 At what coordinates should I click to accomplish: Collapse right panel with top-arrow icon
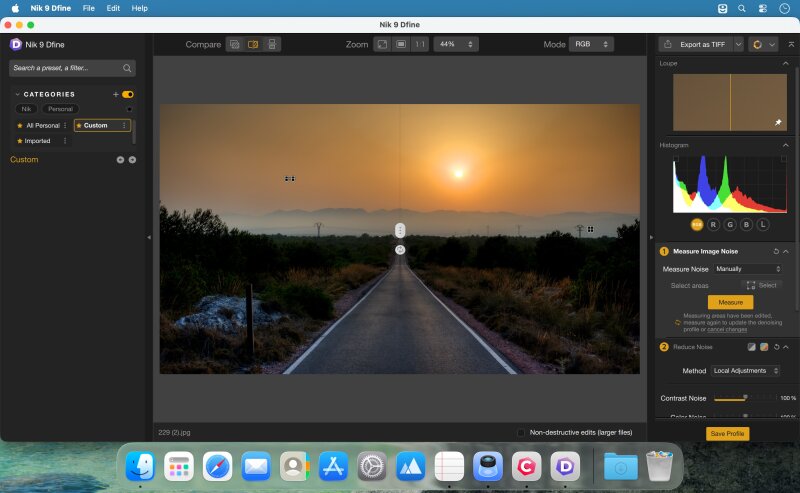click(x=791, y=44)
